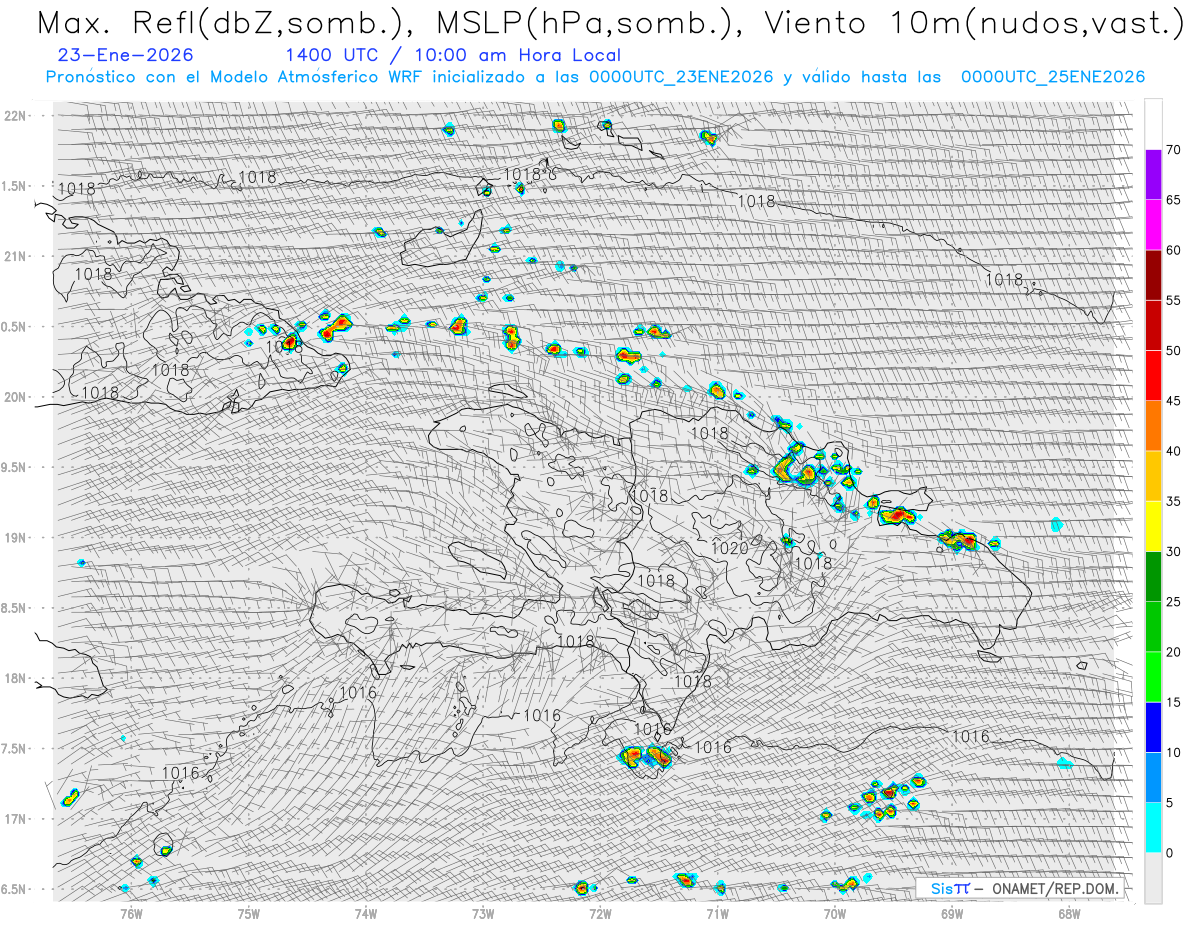Click the '20N' latitude label

(15, 397)
